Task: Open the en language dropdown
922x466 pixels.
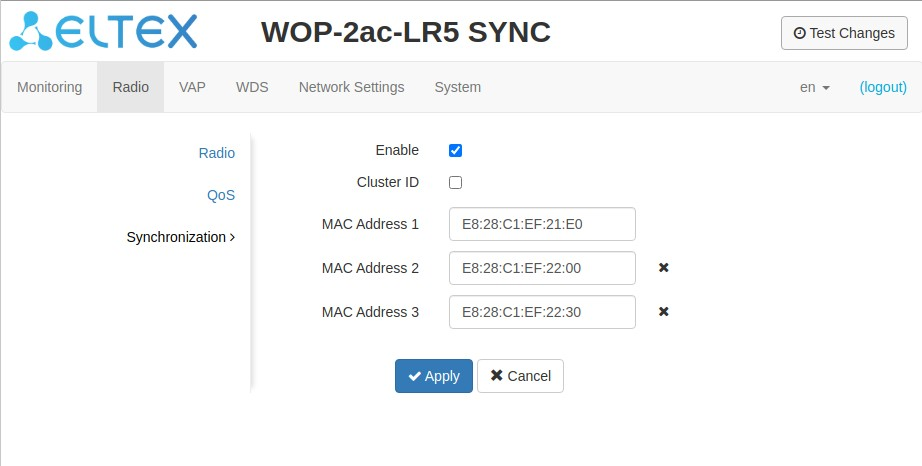Action: [815, 87]
